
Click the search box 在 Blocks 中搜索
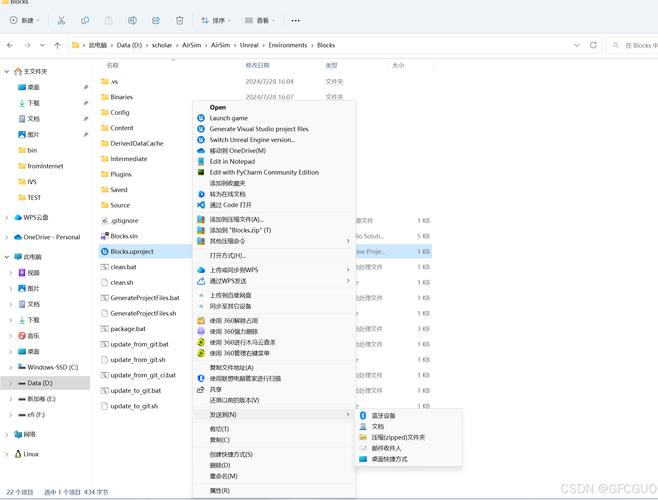click(634, 45)
